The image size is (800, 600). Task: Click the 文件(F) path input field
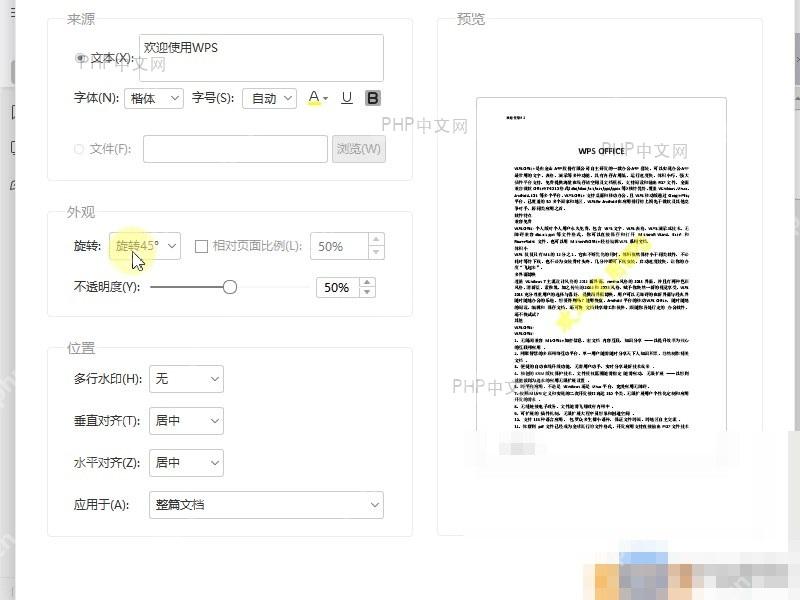tap(235, 149)
